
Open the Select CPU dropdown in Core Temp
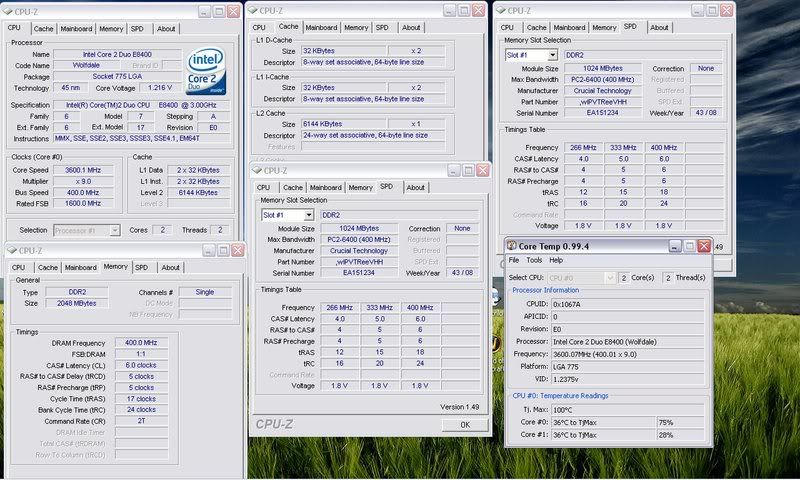(x=609, y=278)
